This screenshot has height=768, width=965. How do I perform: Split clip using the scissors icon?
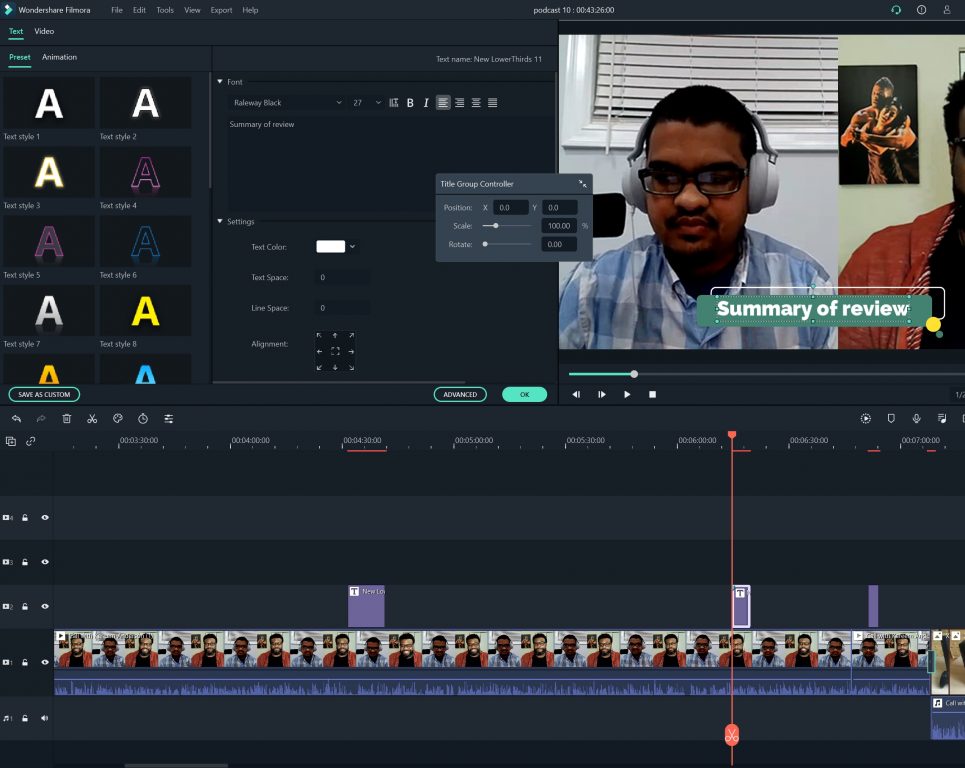[x=92, y=418]
